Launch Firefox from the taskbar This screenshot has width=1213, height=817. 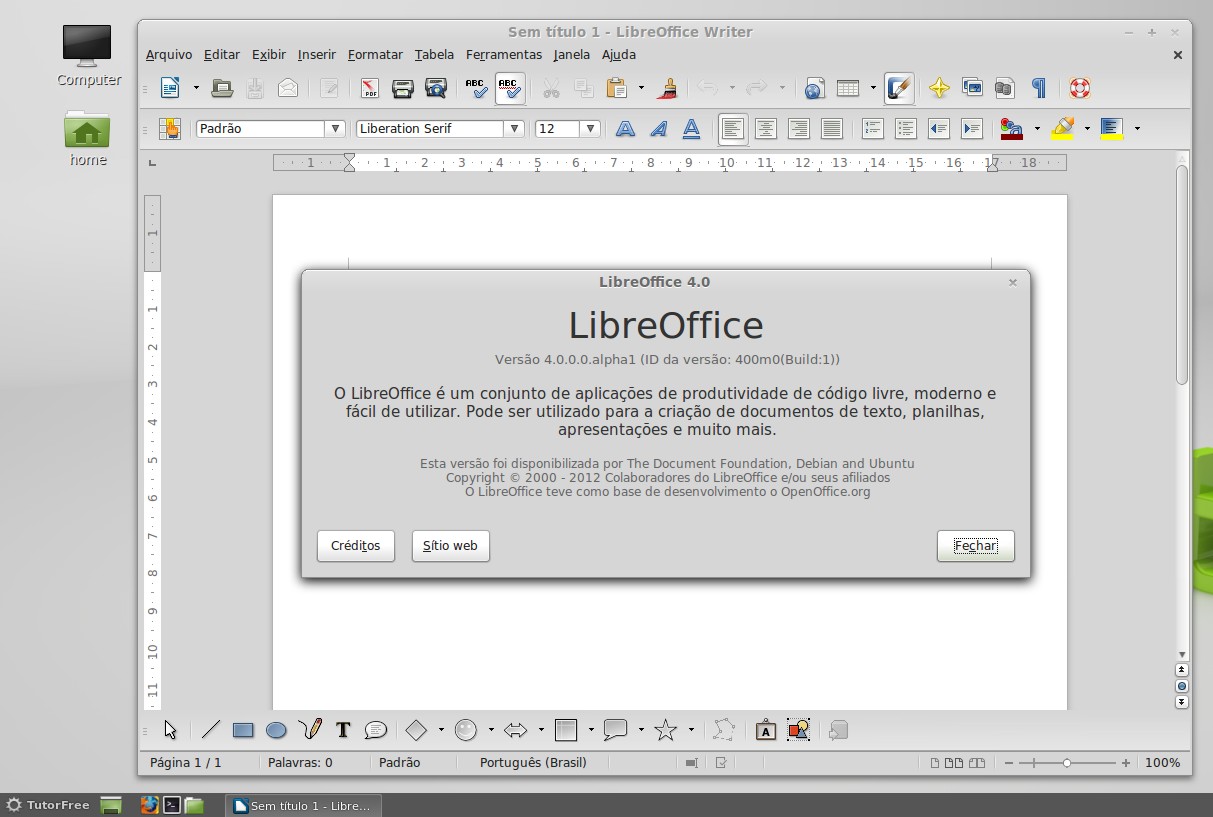[x=149, y=805]
